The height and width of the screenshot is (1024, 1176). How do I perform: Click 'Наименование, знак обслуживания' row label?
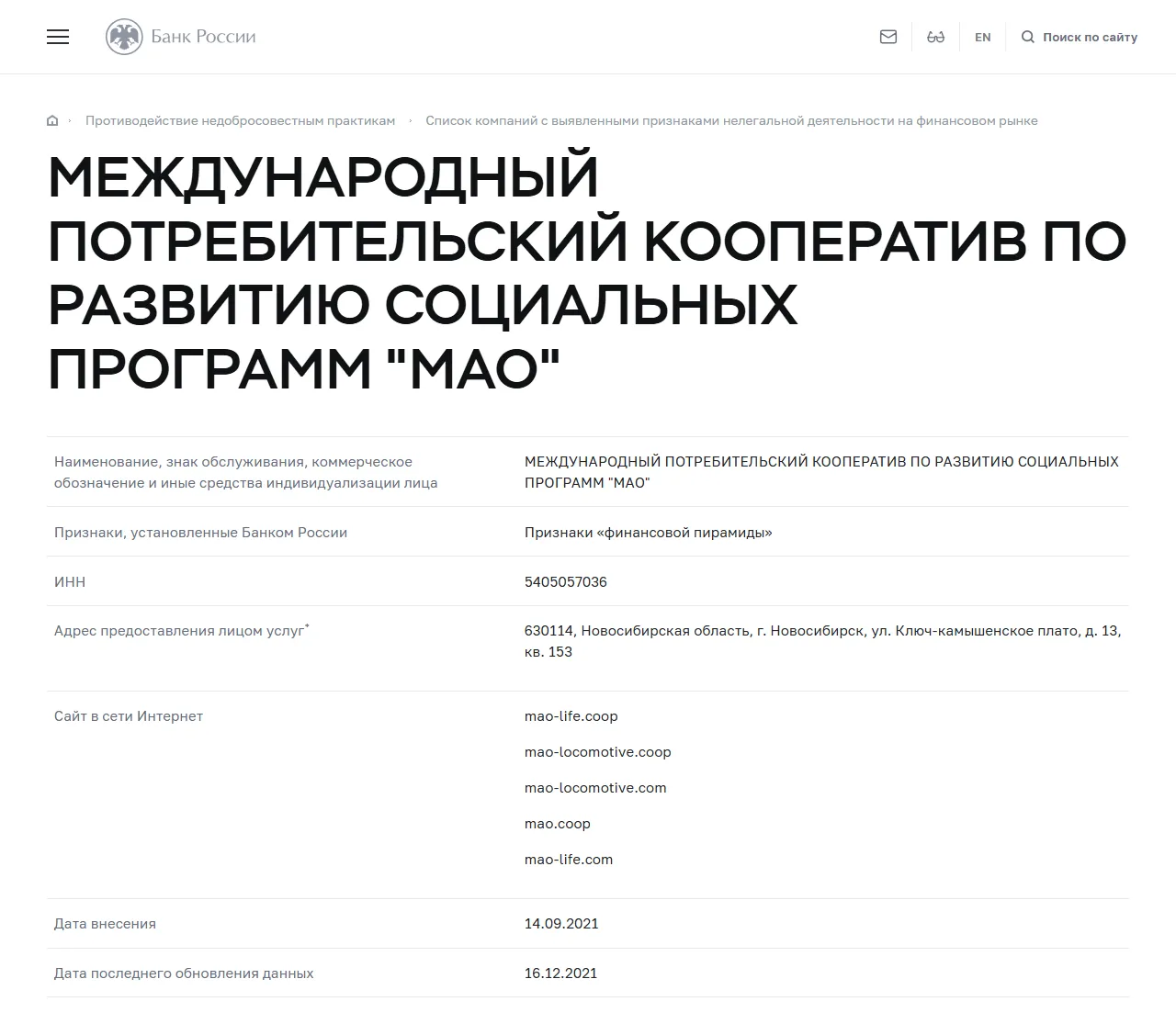pos(245,472)
